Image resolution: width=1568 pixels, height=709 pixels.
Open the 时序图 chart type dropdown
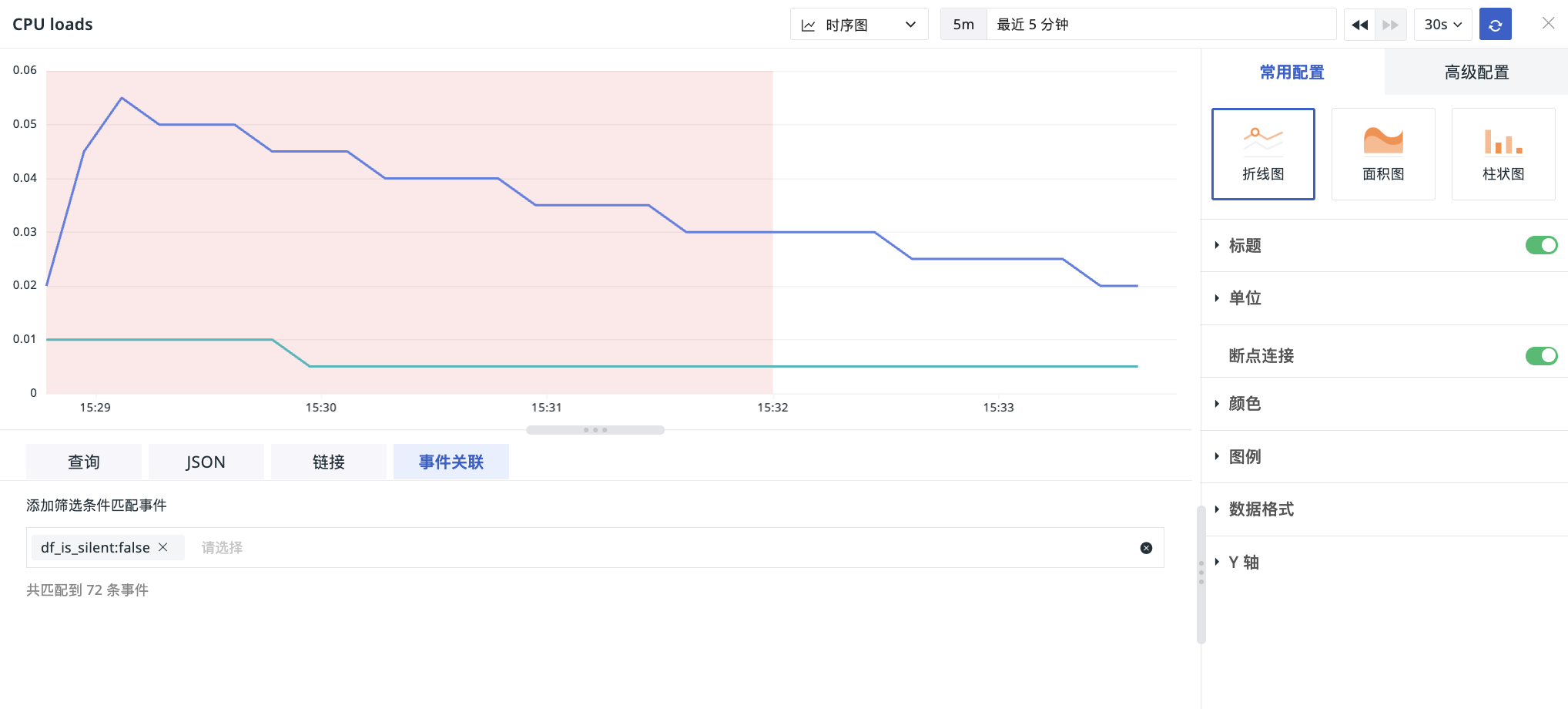859,25
